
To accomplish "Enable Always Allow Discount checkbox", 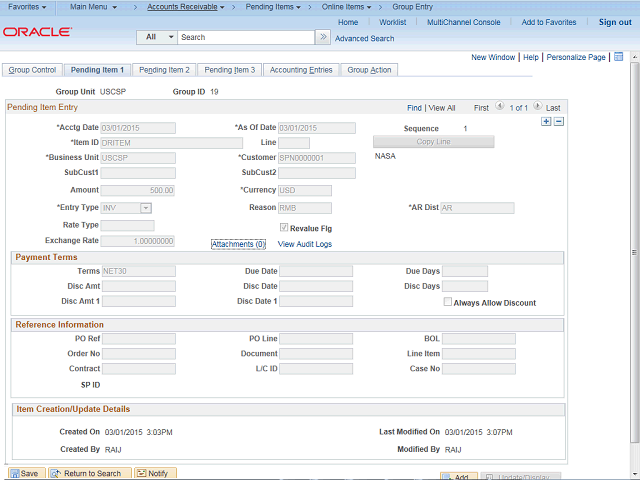I will [448, 302].
